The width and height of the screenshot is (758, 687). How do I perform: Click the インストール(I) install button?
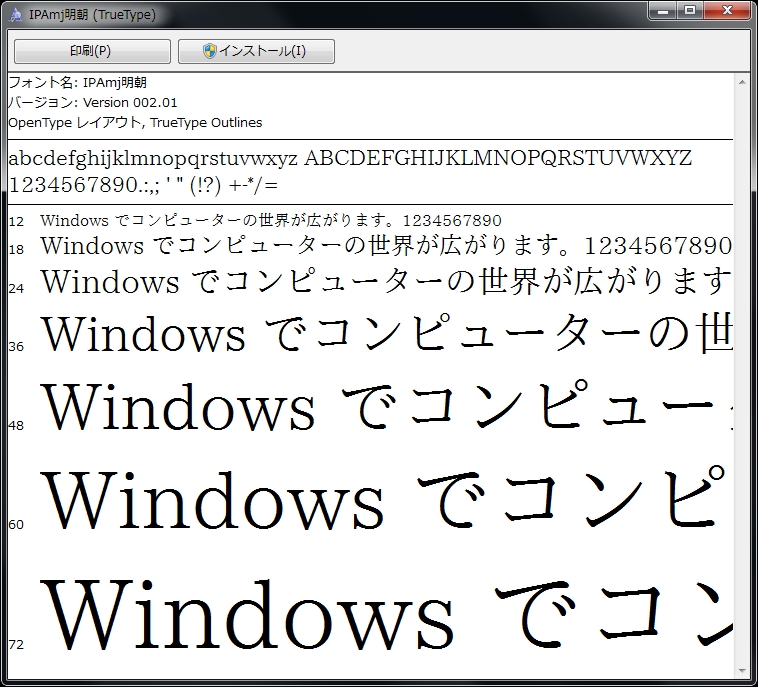[x=256, y=51]
